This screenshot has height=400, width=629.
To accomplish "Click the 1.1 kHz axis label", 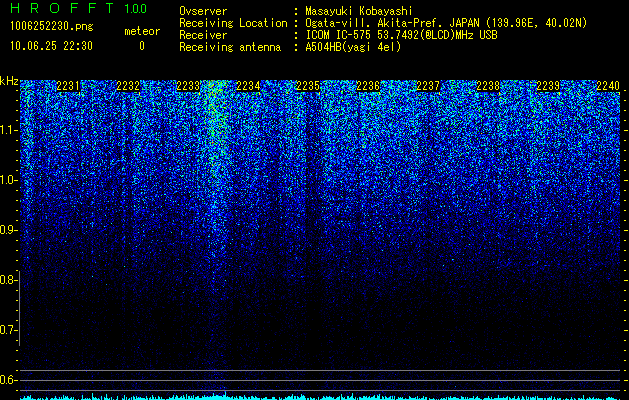I will (7, 130).
